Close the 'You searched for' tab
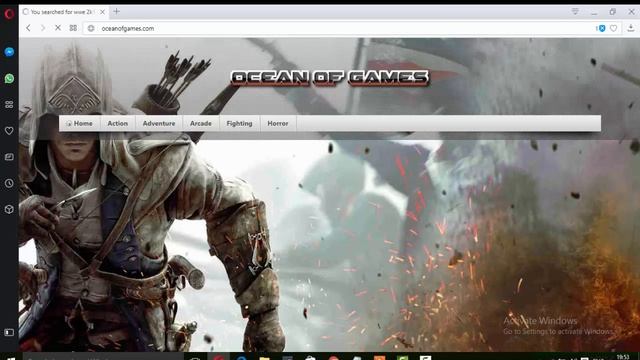Image resolution: width=640 pixels, height=360 pixels. click(102, 12)
